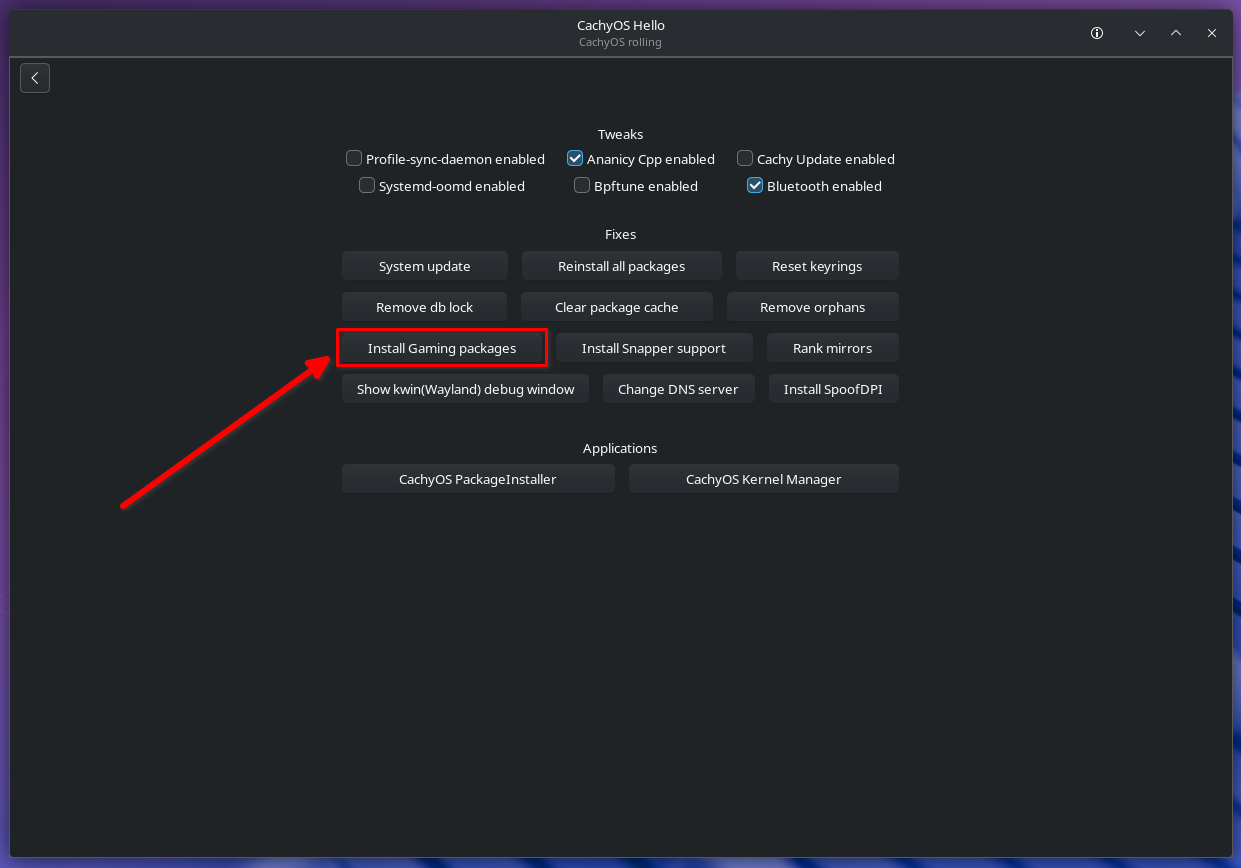Run a System update
This screenshot has width=1241, height=868.
(424, 266)
